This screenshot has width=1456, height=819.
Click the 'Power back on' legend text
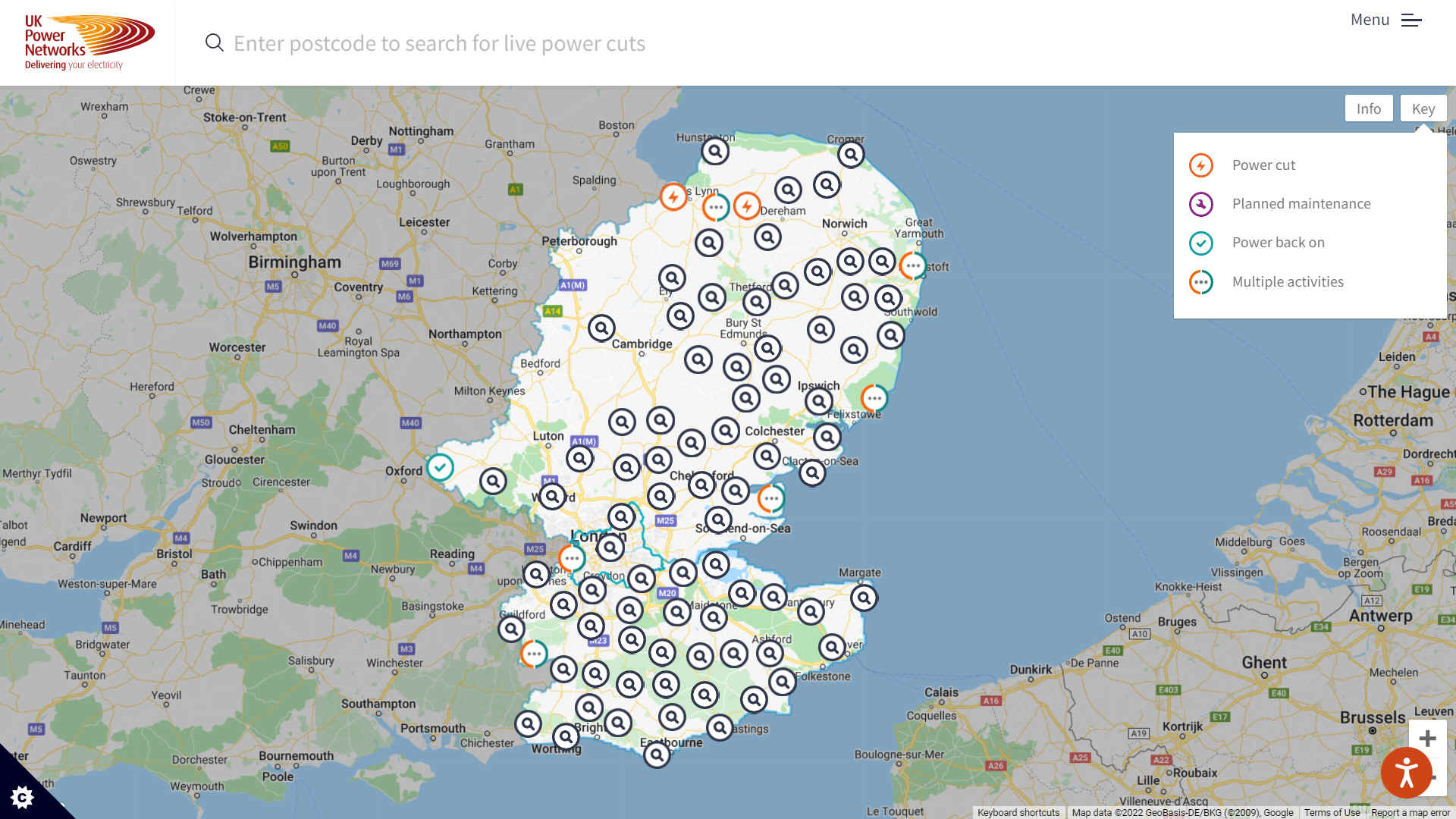tap(1279, 242)
